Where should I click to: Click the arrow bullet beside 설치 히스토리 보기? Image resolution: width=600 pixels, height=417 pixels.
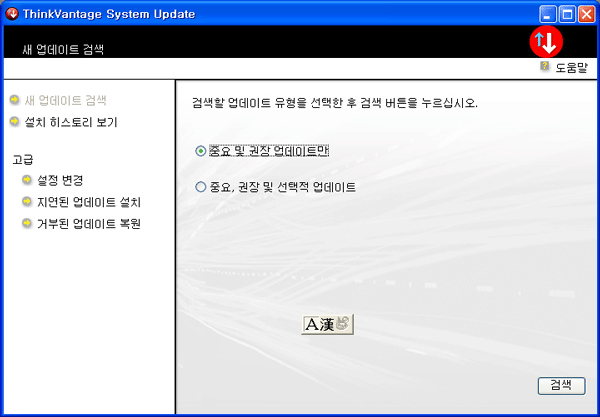(x=15, y=122)
